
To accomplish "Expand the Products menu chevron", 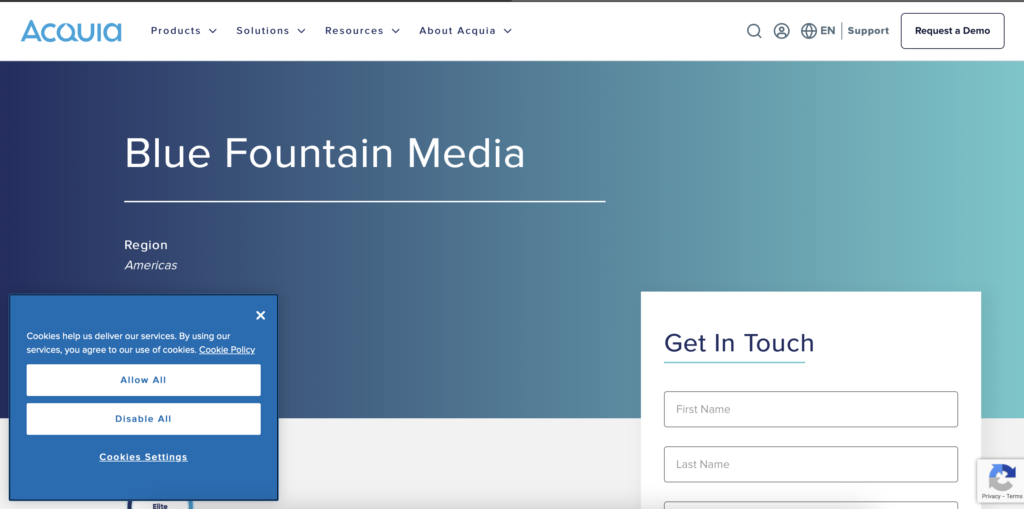I will coord(213,31).
